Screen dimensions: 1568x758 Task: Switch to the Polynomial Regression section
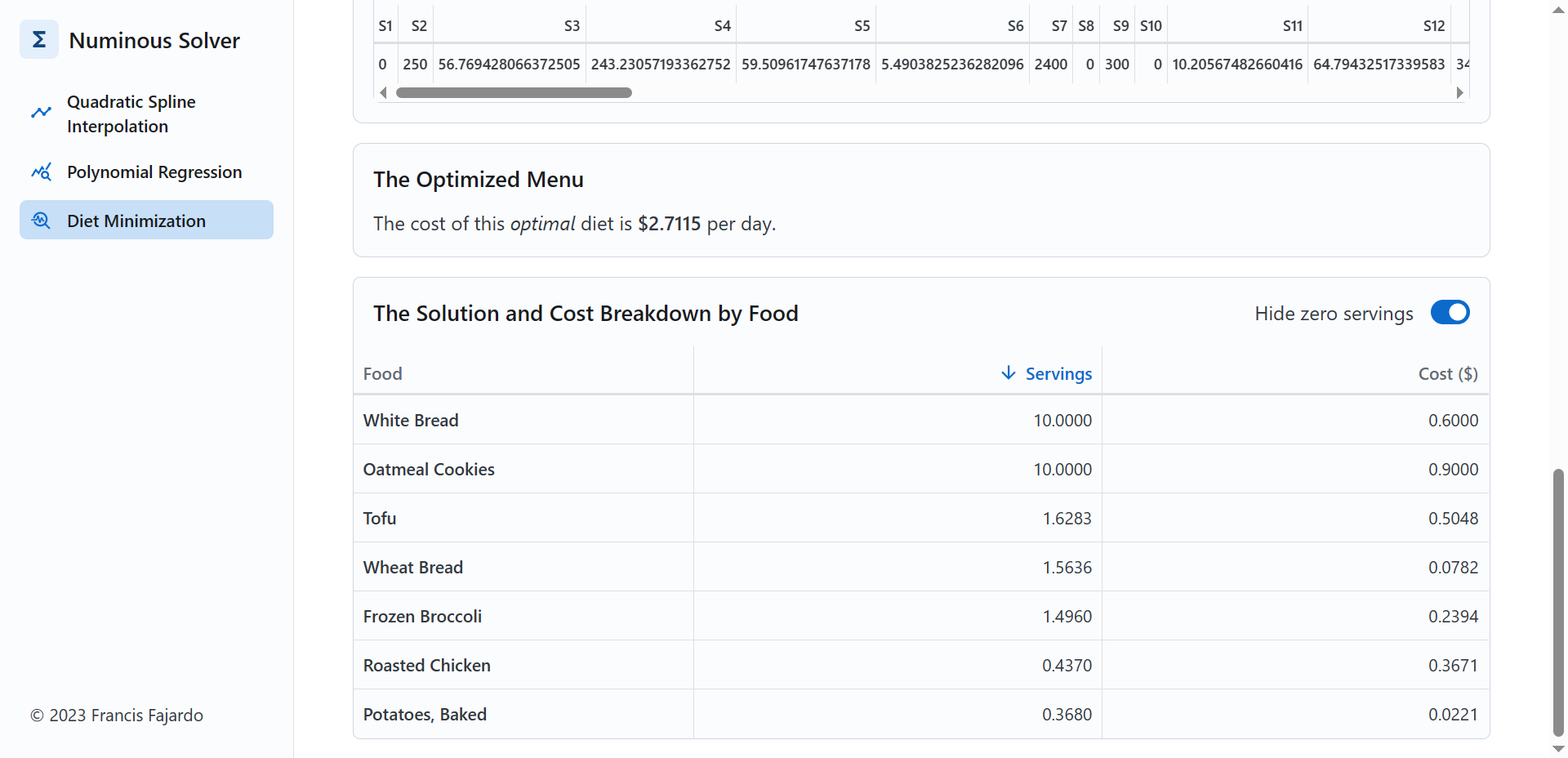(x=154, y=172)
